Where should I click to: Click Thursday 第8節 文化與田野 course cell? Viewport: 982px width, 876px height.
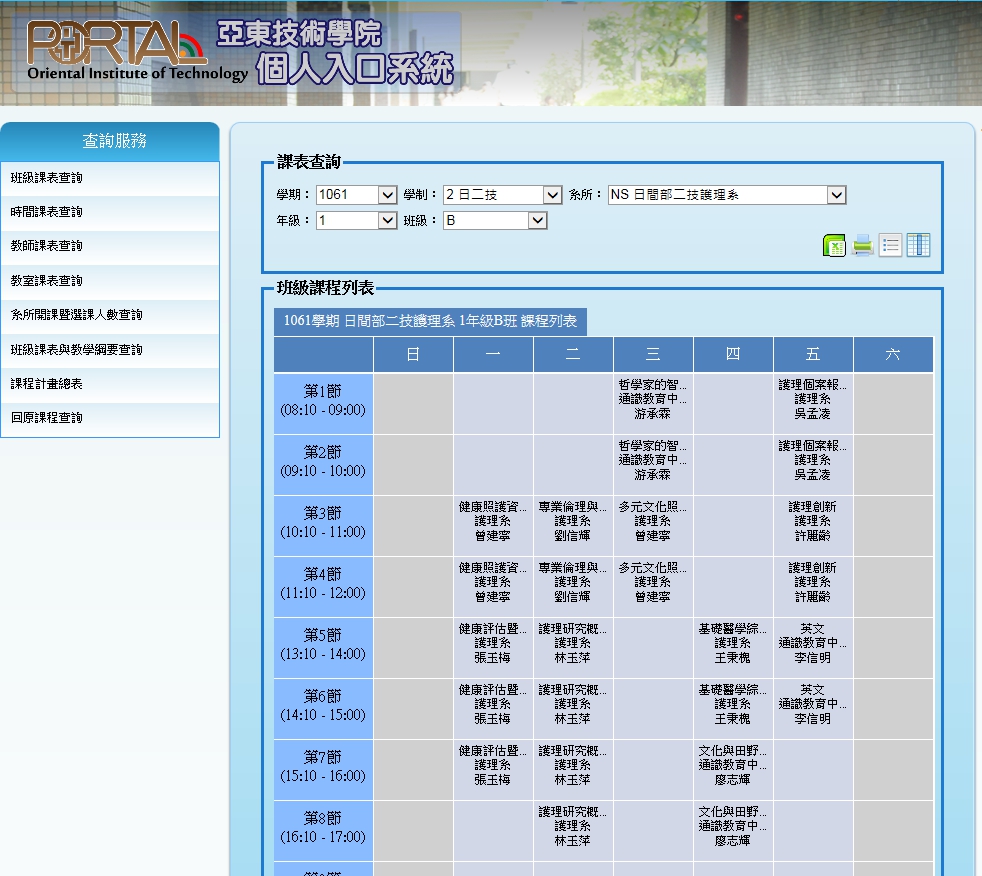tap(733, 831)
